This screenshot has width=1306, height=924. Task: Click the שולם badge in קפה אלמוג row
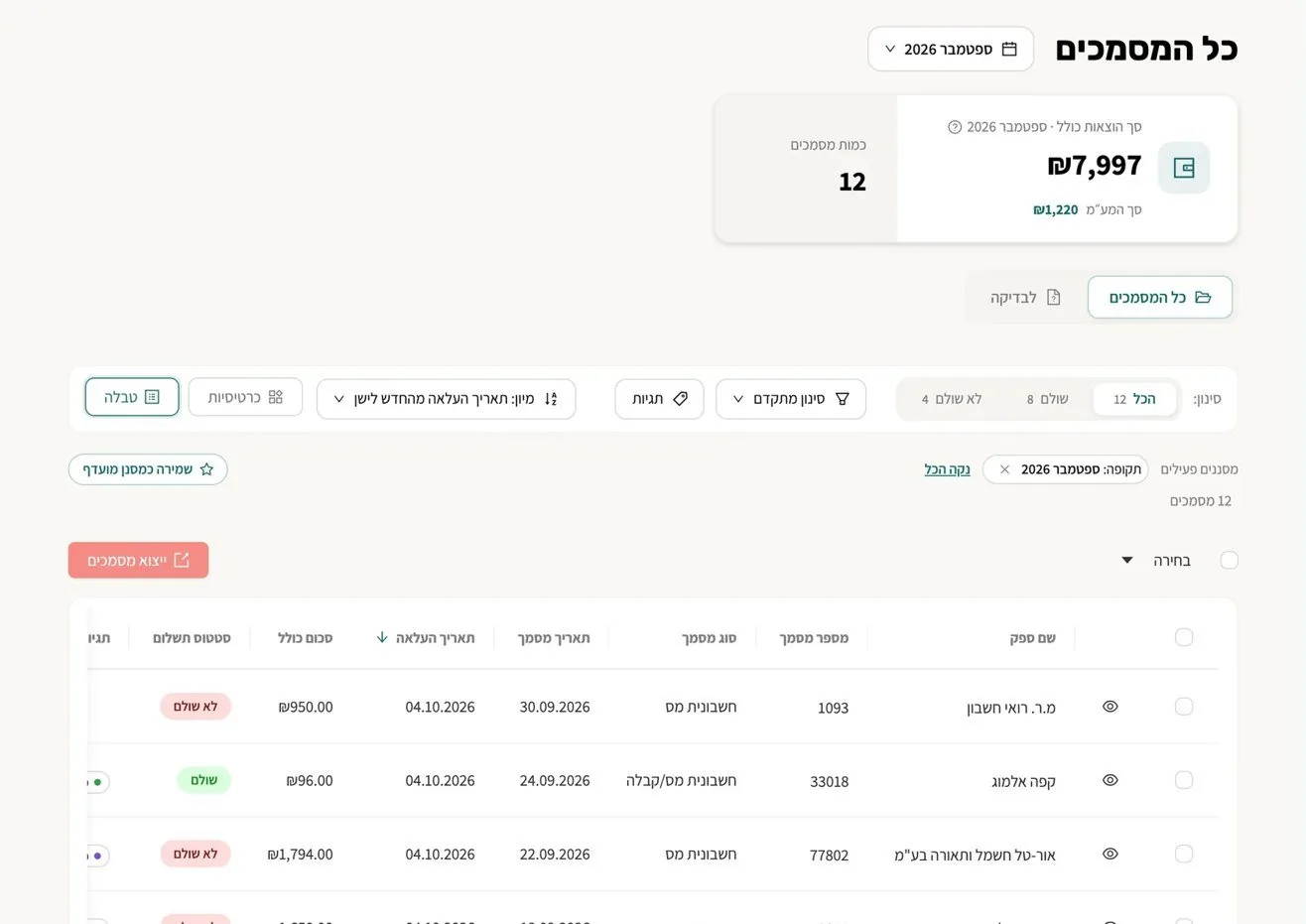click(x=204, y=780)
